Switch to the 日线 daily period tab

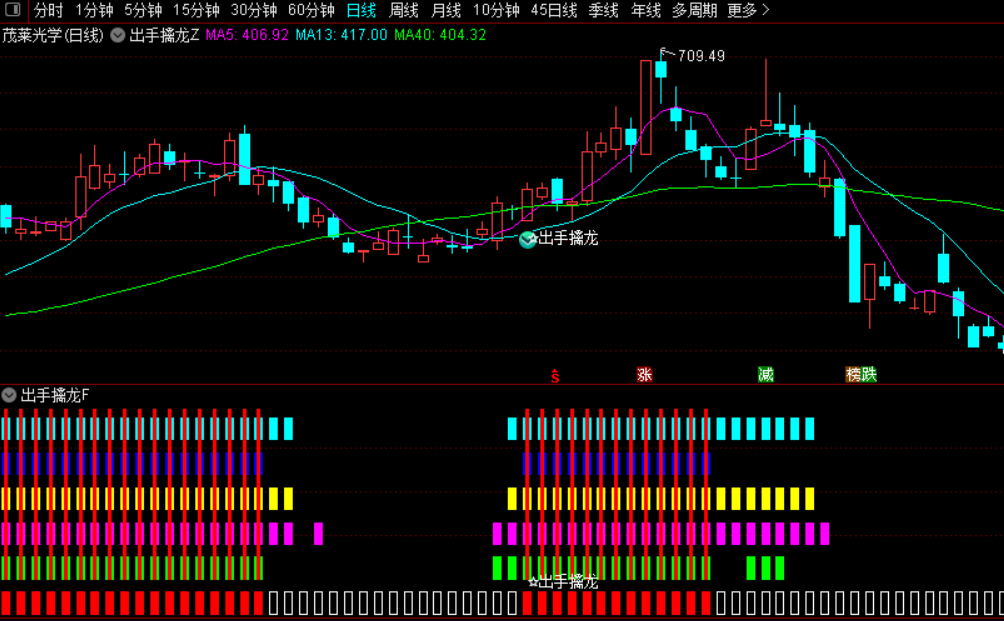pos(361,10)
